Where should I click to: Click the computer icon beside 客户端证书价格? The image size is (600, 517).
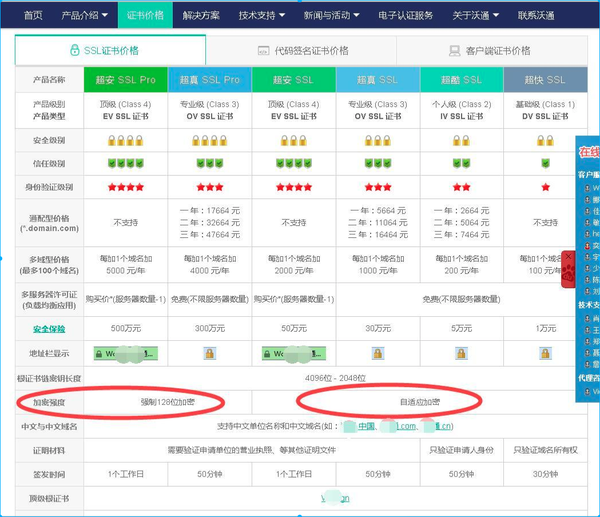pyautogui.click(x=455, y=51)
